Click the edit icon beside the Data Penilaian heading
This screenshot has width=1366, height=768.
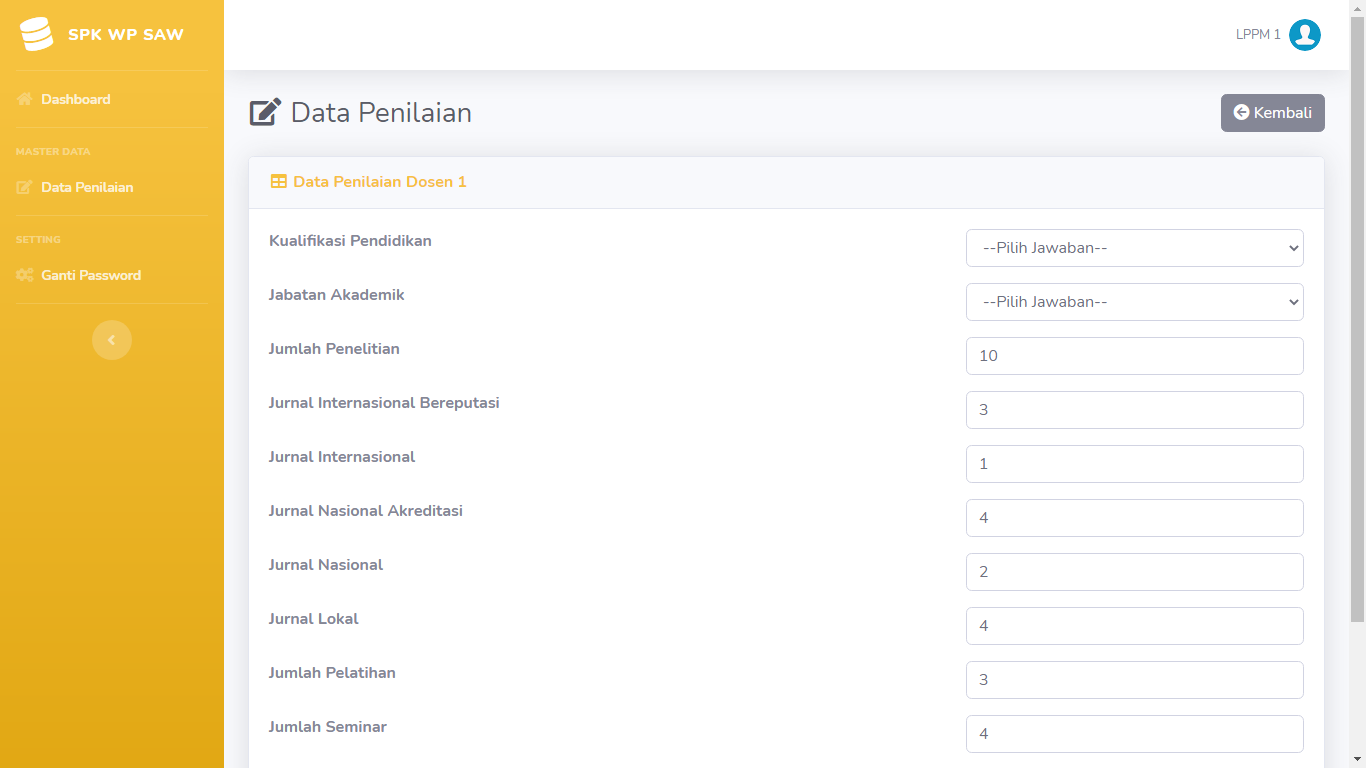265,112
